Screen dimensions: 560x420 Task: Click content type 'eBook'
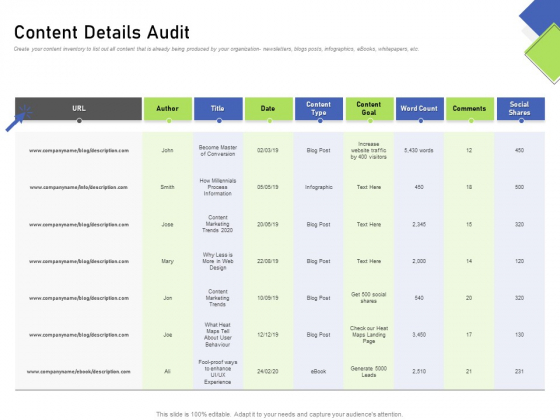tap(318, 372)
